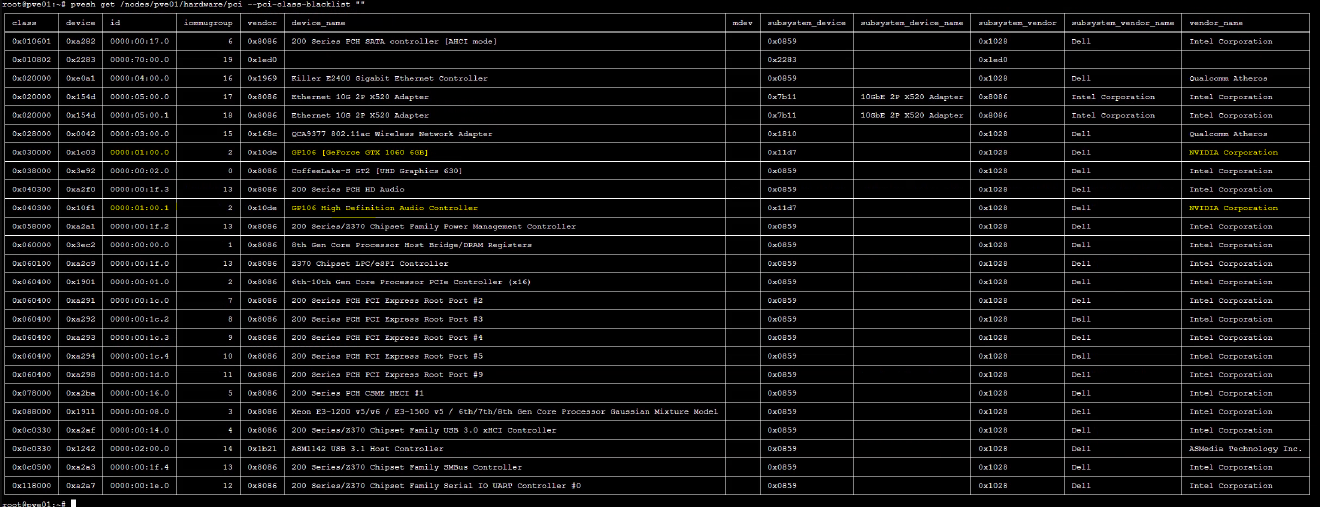Select the ASM1142 USB 3.1 Host Controller entry
1320x507 pixels.
coord(367,449)
